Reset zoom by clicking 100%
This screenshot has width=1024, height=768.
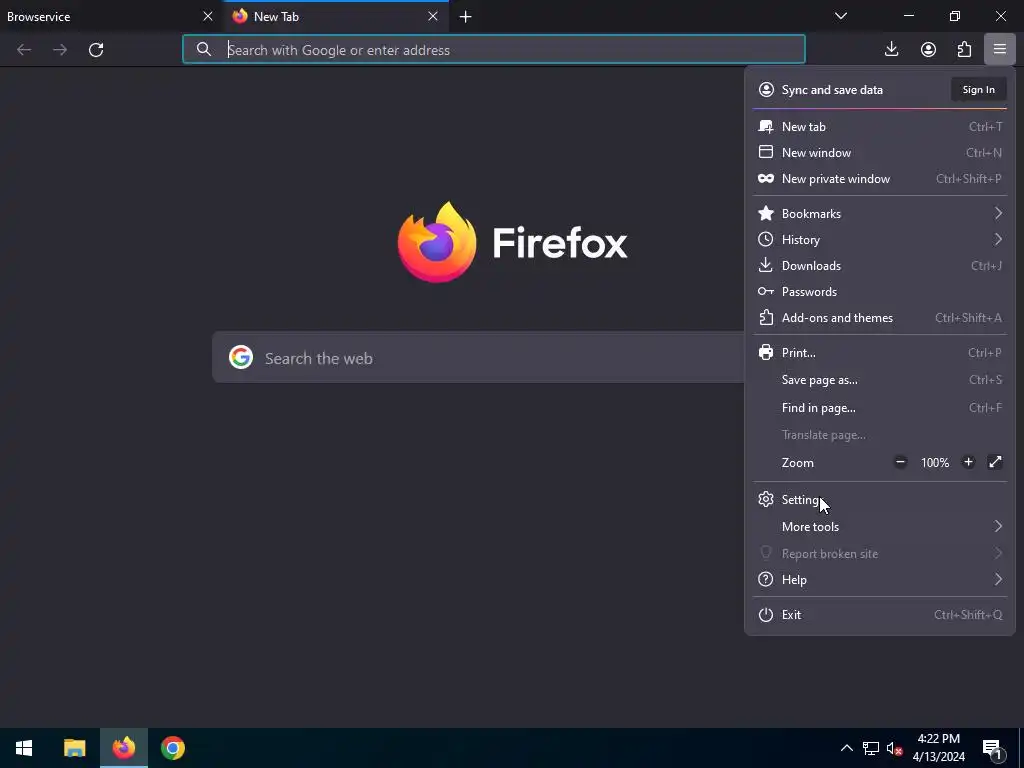tap(935, 462)
